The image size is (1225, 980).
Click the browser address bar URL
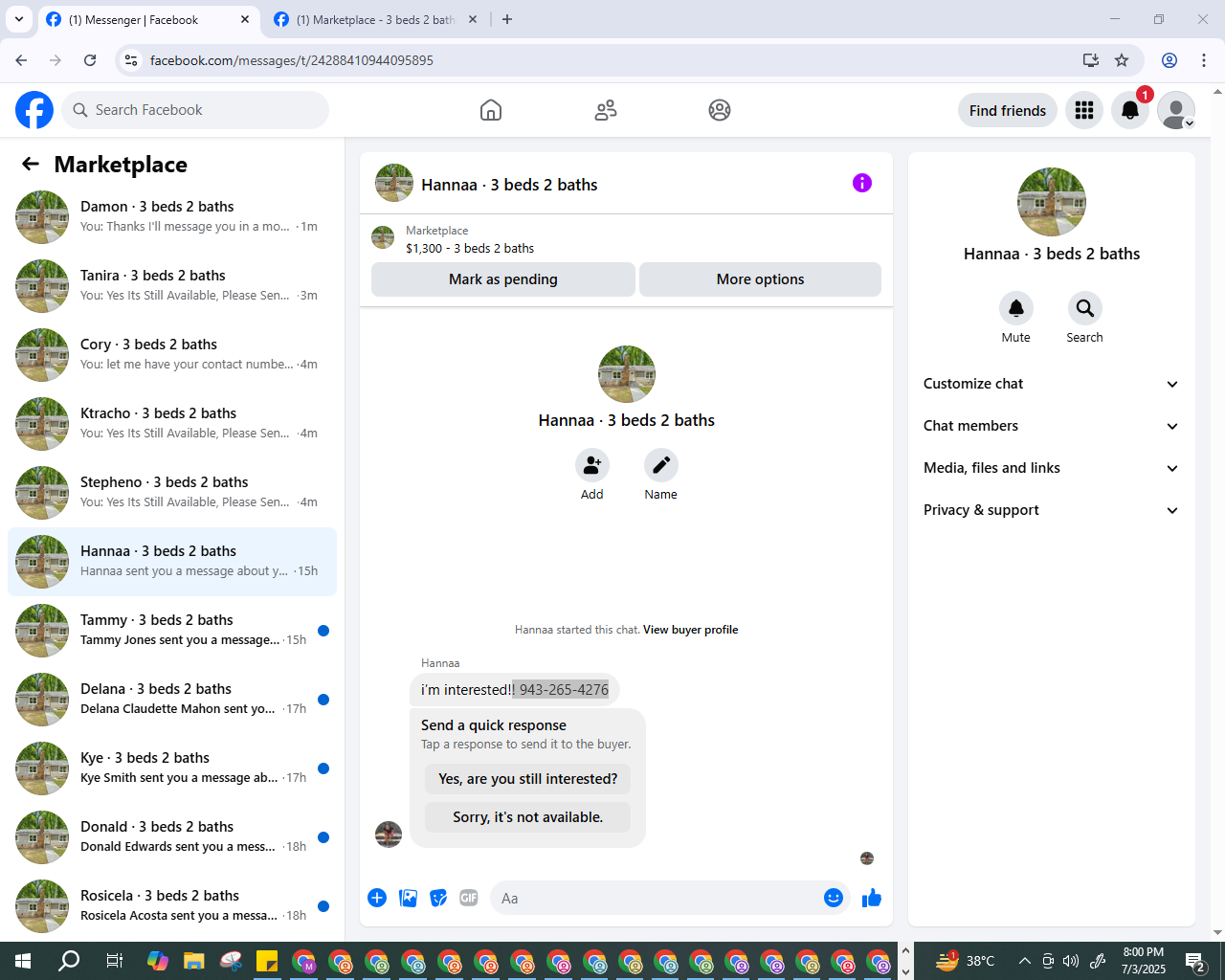(x=292, y=60)
